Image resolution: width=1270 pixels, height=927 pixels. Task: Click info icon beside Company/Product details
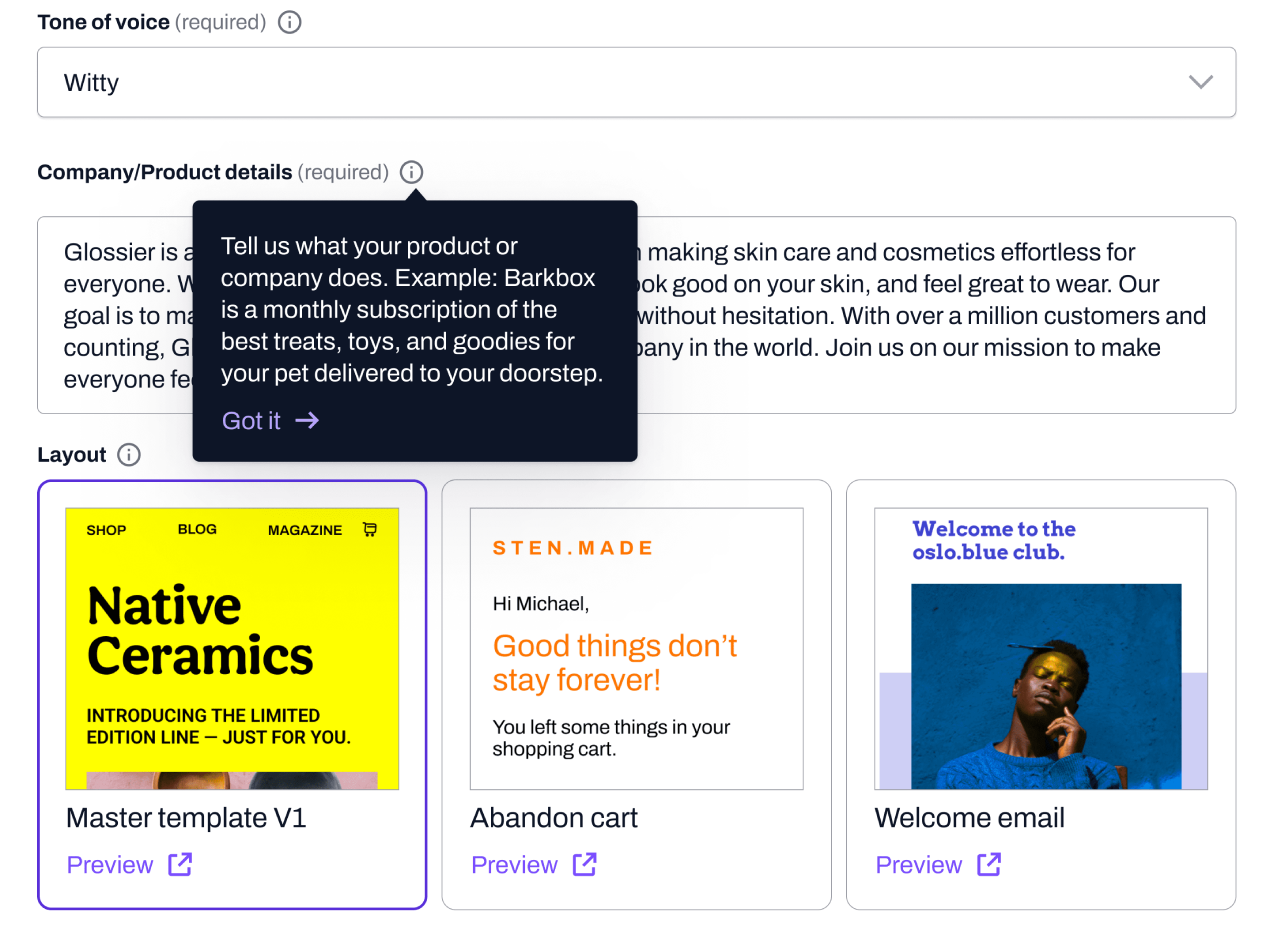(411, 172)
